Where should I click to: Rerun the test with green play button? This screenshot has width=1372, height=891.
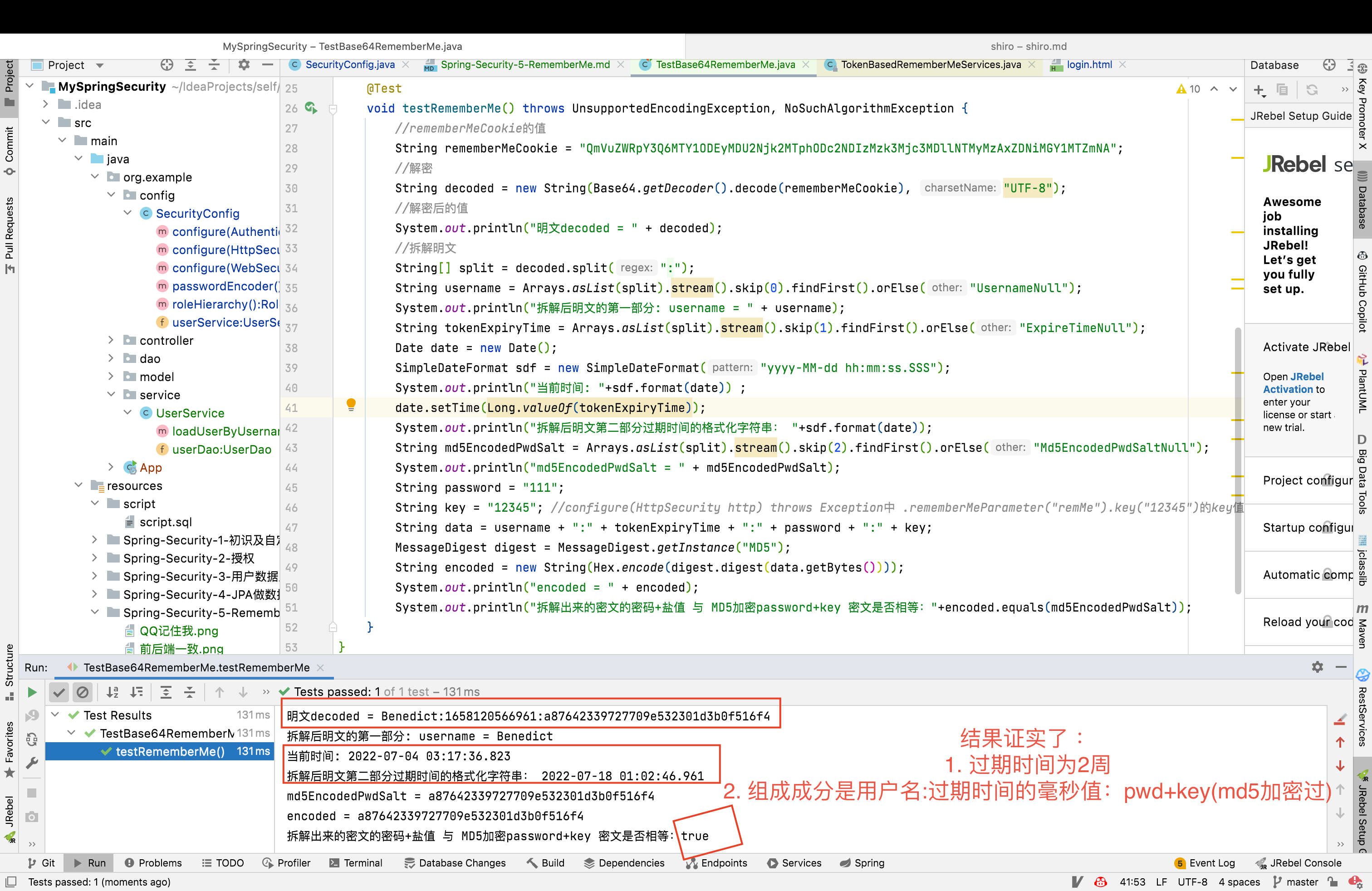point(32,692)
